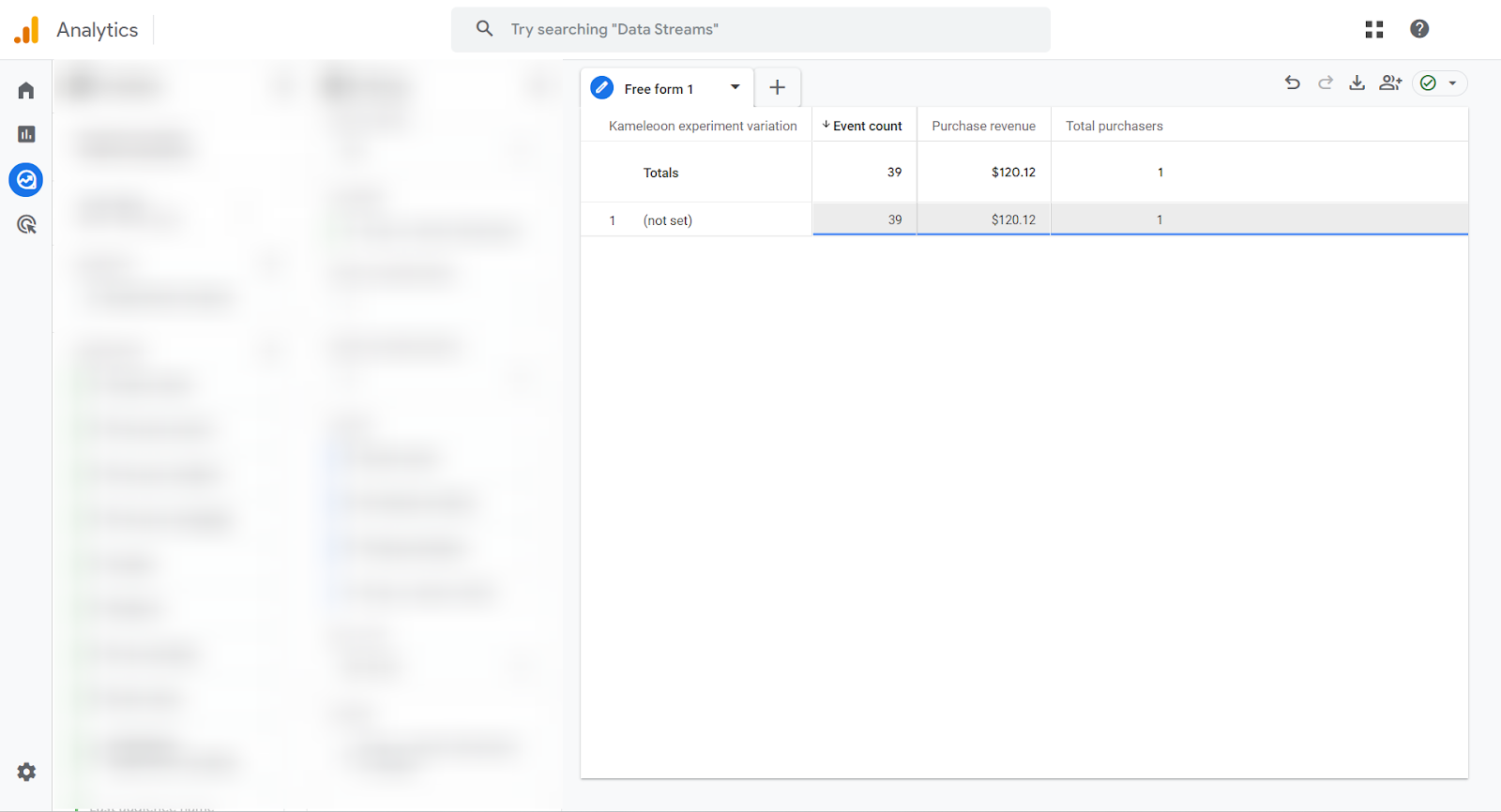The width and height of the screenshot is (1501, 812).
Task: Click the Total purchasers column header
Action: pyautogui.click(x=1114, y=126)
